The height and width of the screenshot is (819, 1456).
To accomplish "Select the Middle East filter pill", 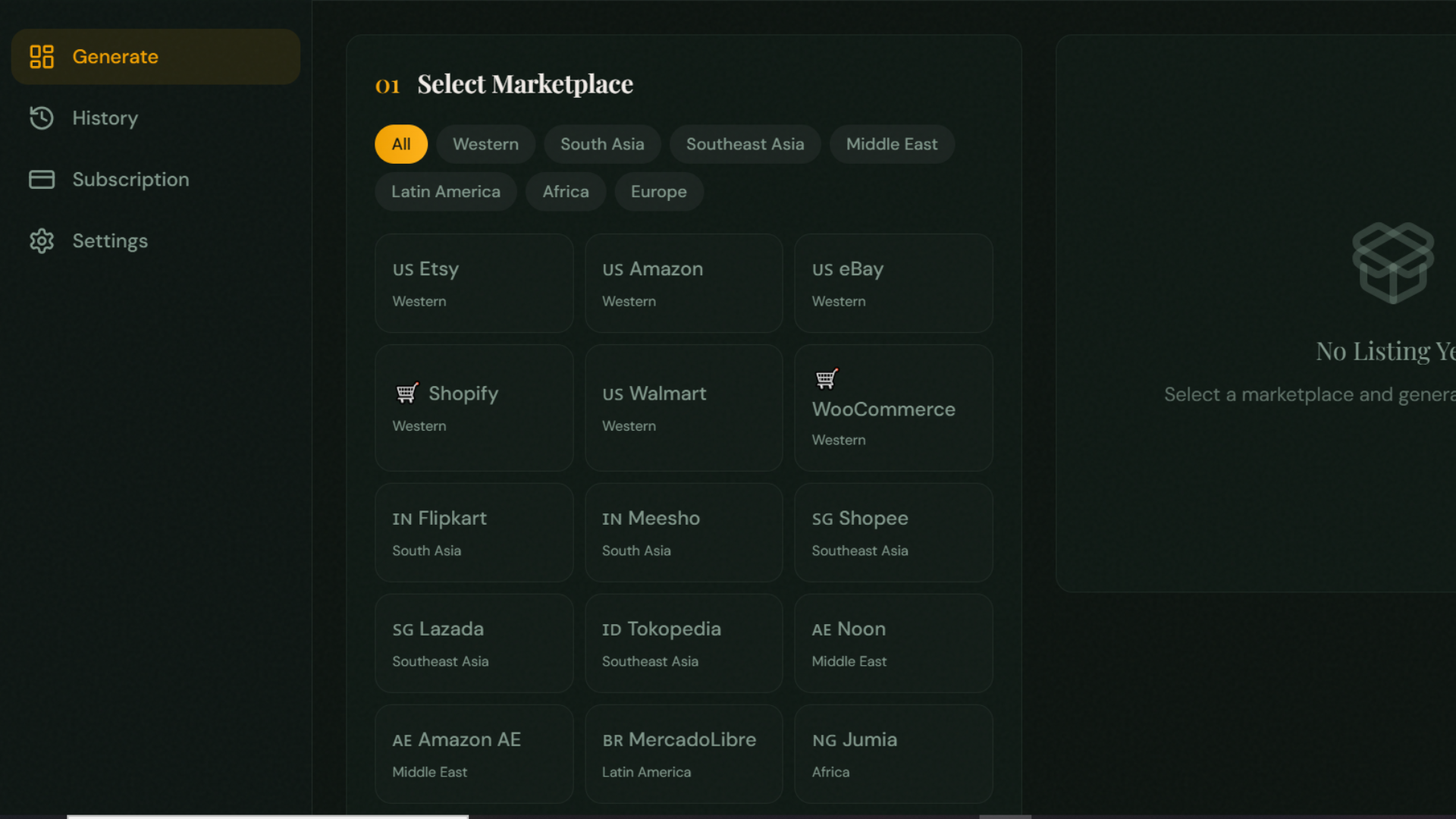I will [891, 144].
